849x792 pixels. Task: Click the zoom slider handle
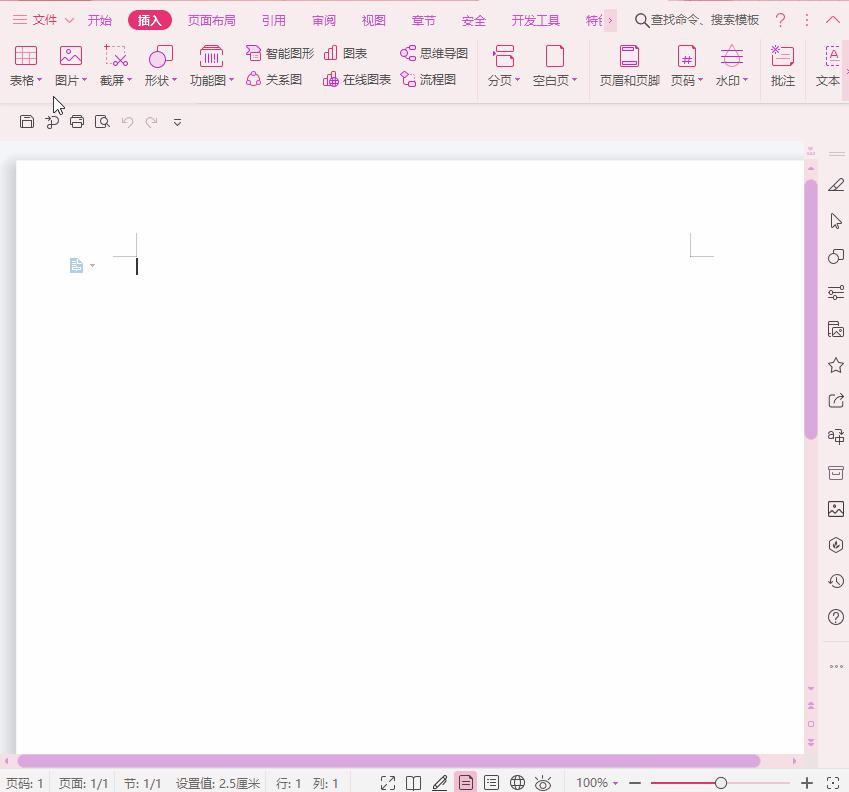point(722,783)
